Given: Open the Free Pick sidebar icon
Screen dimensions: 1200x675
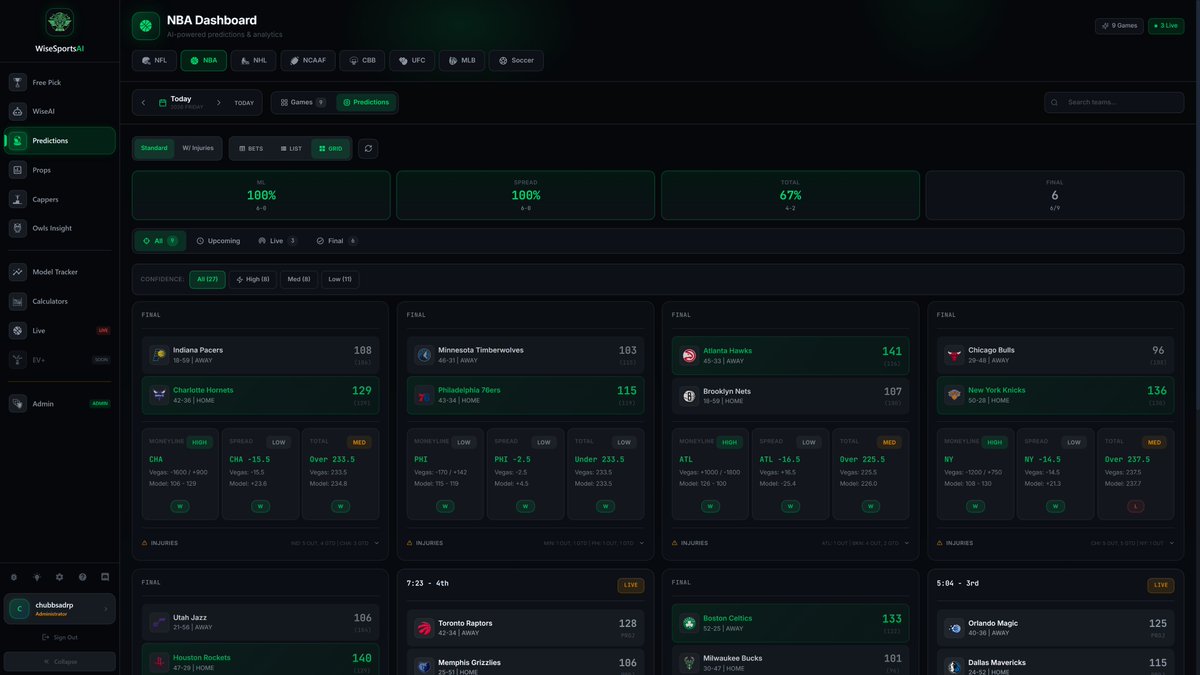Looking at the screenshot, I should pos(17,82).
